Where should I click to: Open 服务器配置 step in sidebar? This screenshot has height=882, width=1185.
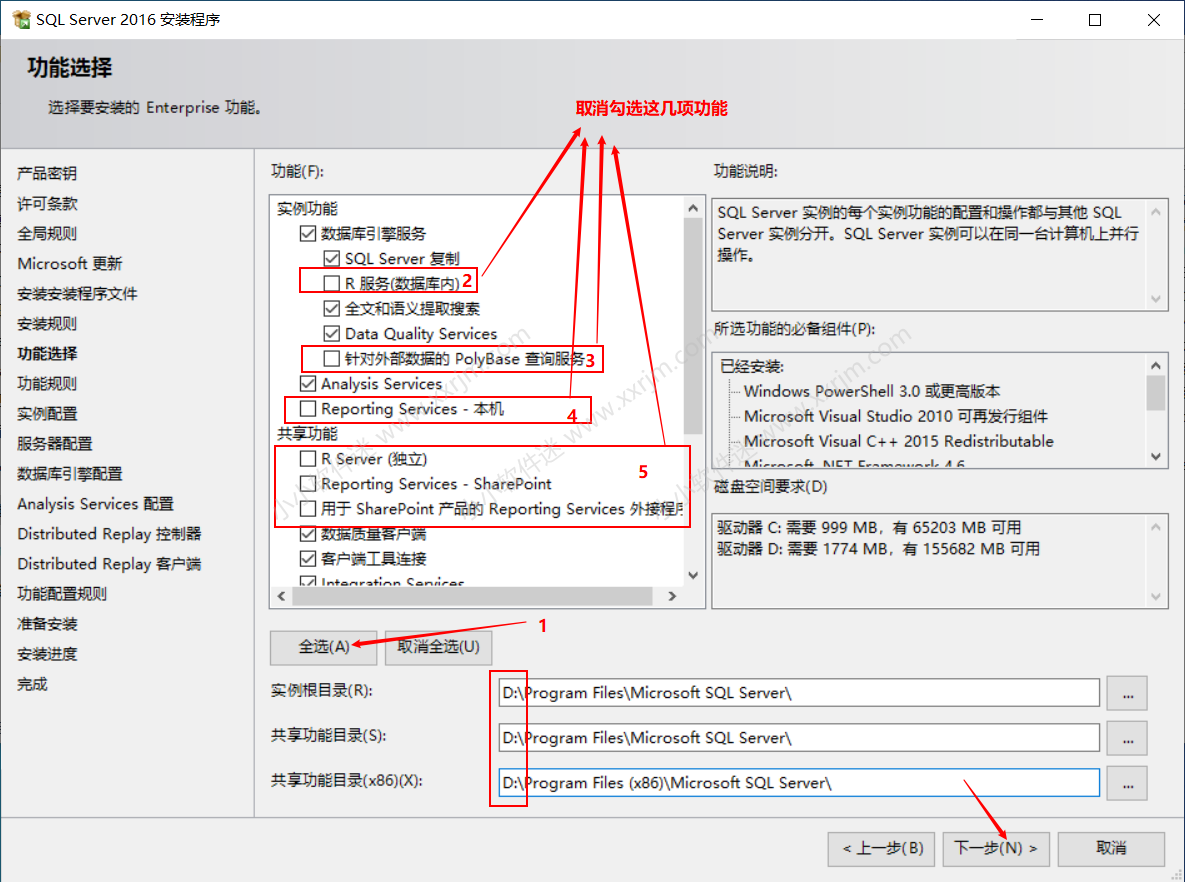[x=55, y=443]
